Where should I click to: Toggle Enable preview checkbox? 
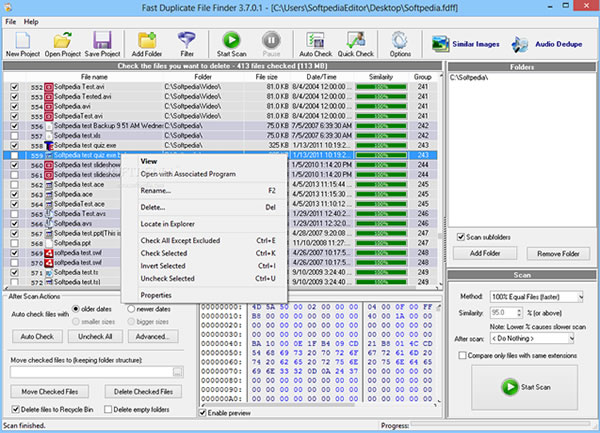click(203, 413)
